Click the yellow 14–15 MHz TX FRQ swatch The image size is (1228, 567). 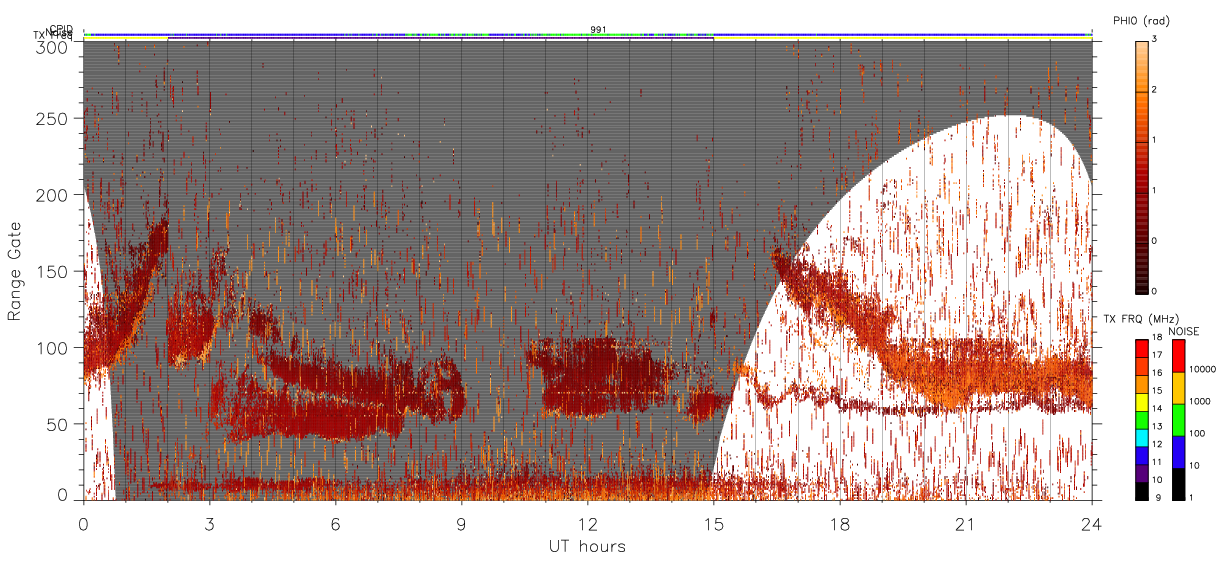point(1141,401)
